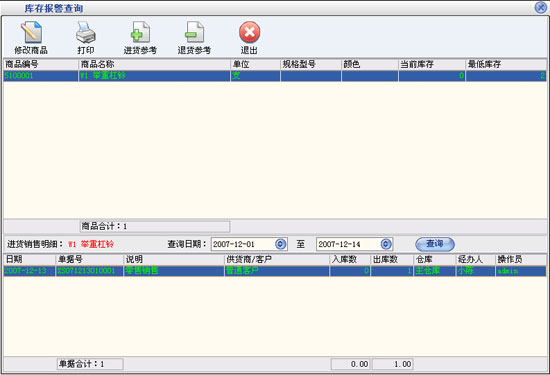The height and width of the screenshot is (375, 550).
Task: Sort by 单据号 column header
Action: (x=89, y=259)
